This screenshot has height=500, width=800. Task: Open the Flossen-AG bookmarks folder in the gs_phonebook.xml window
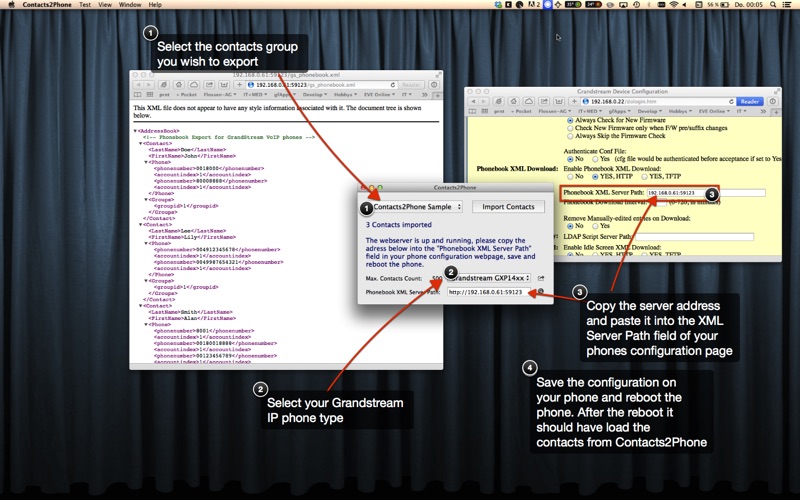(x=219, y=95)
